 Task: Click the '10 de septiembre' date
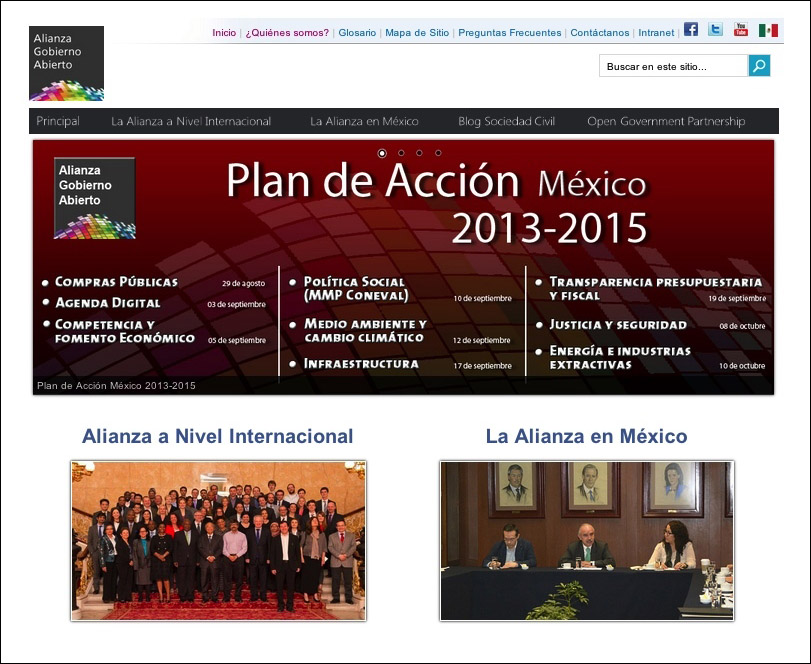click(483, 299)
